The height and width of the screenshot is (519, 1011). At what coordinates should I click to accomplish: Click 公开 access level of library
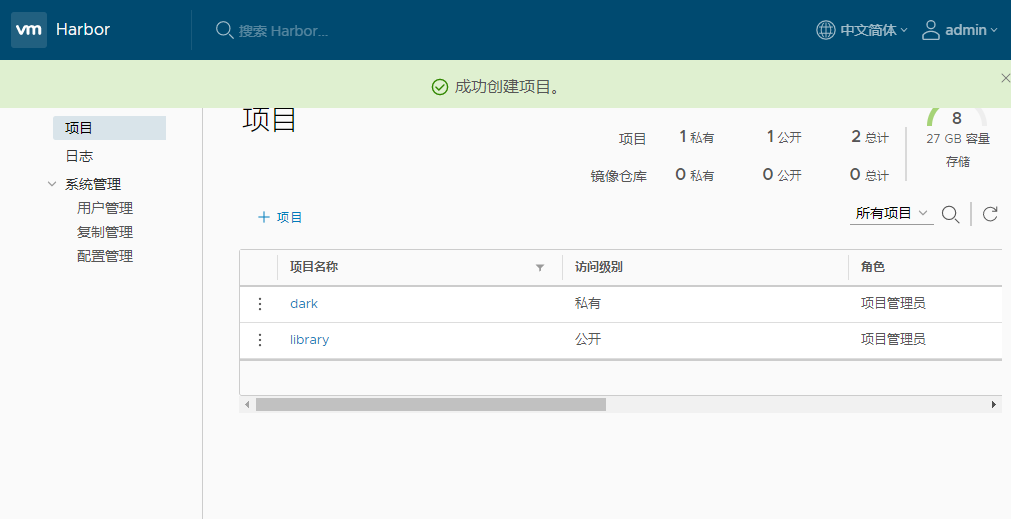coord(587,339)
